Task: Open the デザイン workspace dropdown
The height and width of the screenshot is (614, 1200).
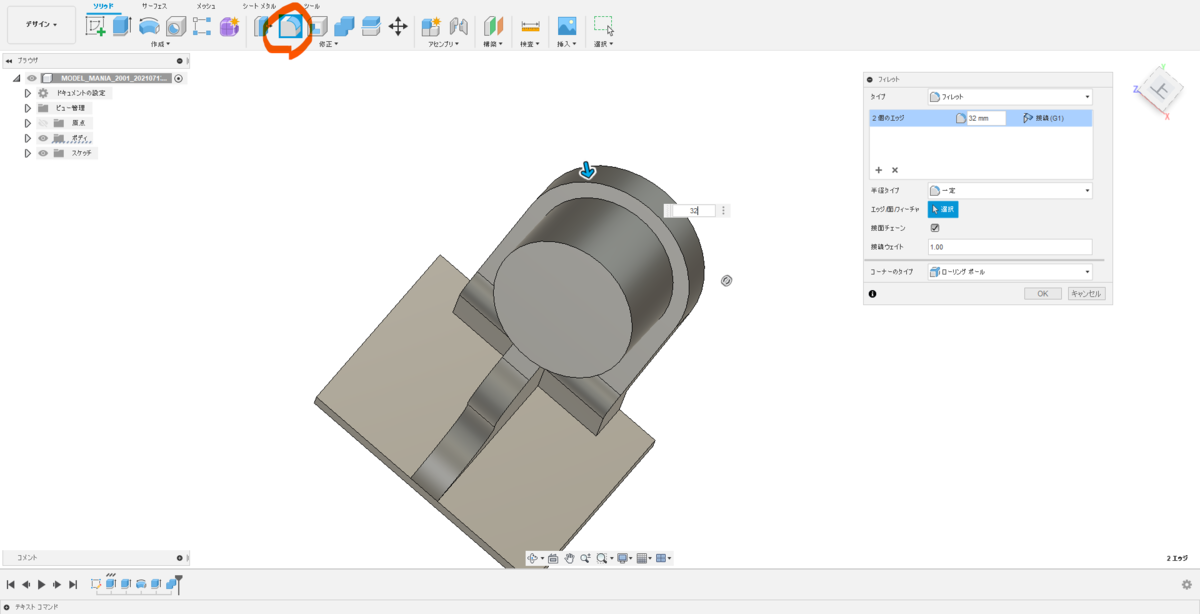Action: click(41, 24)
